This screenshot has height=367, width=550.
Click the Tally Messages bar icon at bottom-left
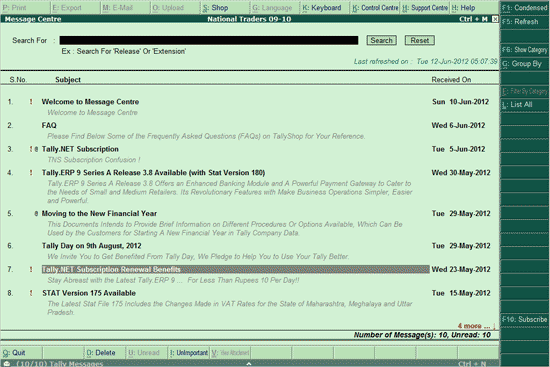(7, 364)
